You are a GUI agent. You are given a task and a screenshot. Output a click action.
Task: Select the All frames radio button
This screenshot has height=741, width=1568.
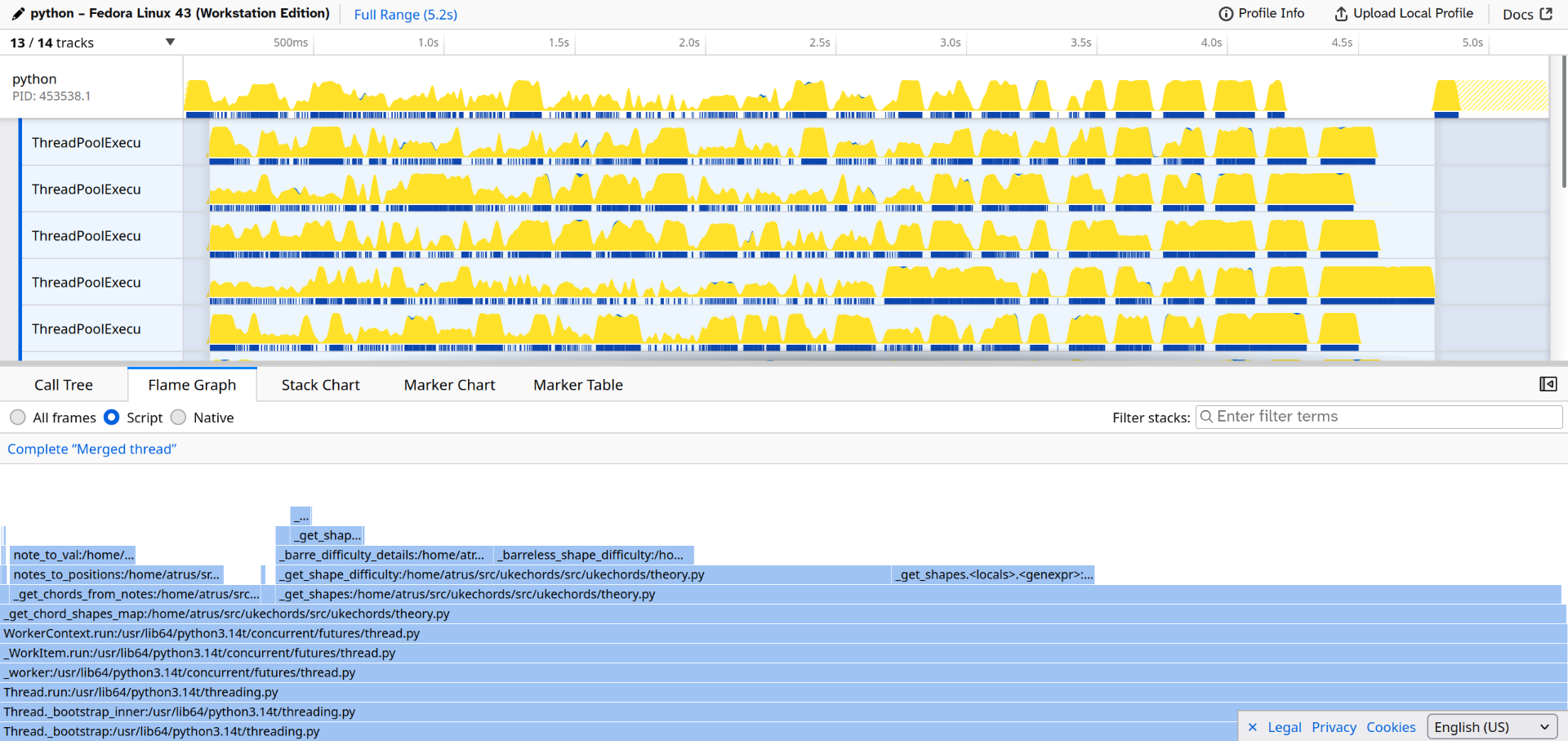coord(17,417)
